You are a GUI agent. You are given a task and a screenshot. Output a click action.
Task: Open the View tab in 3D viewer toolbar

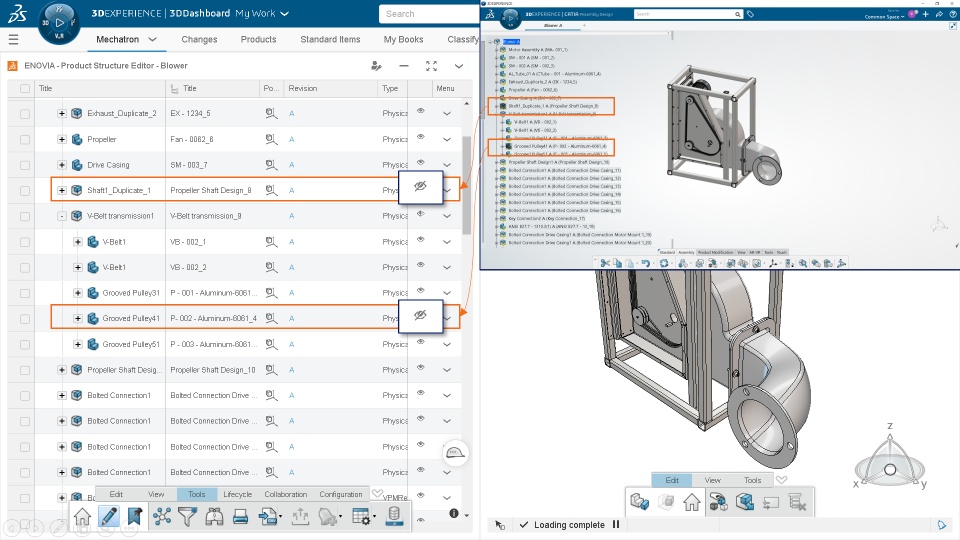pyautogui.click(x=713, y=480)
